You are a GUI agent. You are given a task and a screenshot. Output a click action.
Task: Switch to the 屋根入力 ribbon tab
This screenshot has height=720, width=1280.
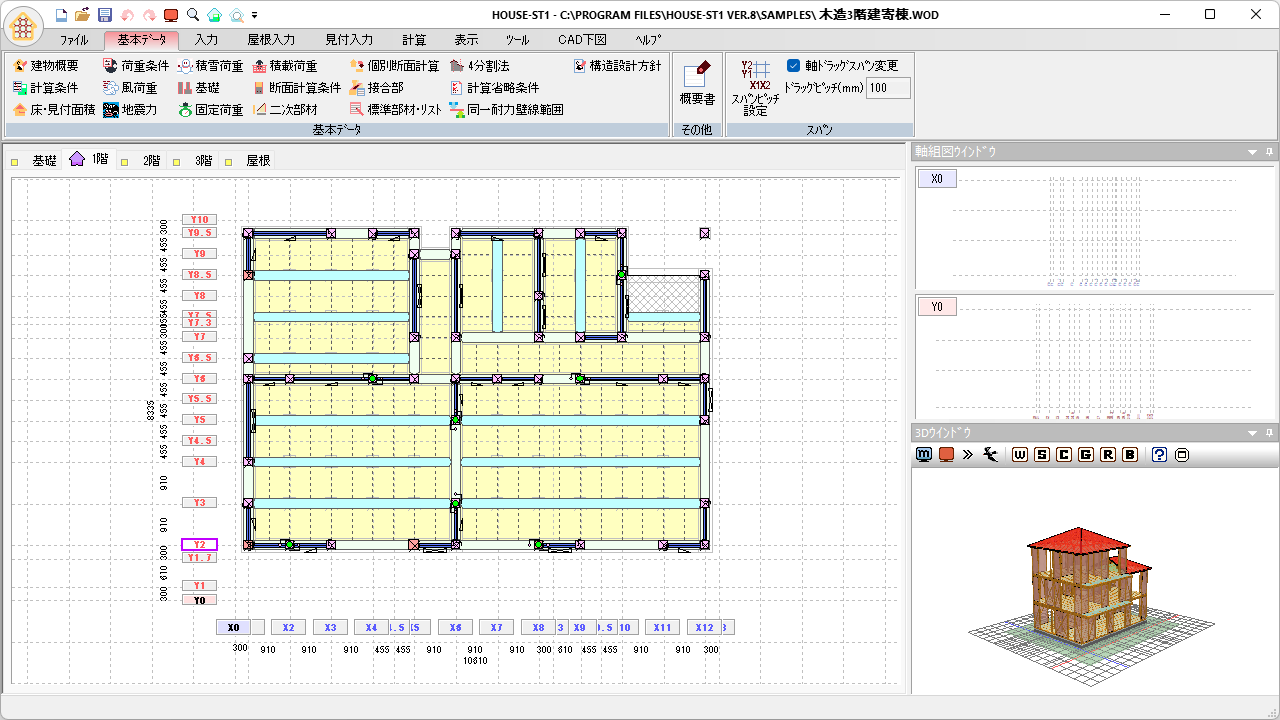pos(271,40)
